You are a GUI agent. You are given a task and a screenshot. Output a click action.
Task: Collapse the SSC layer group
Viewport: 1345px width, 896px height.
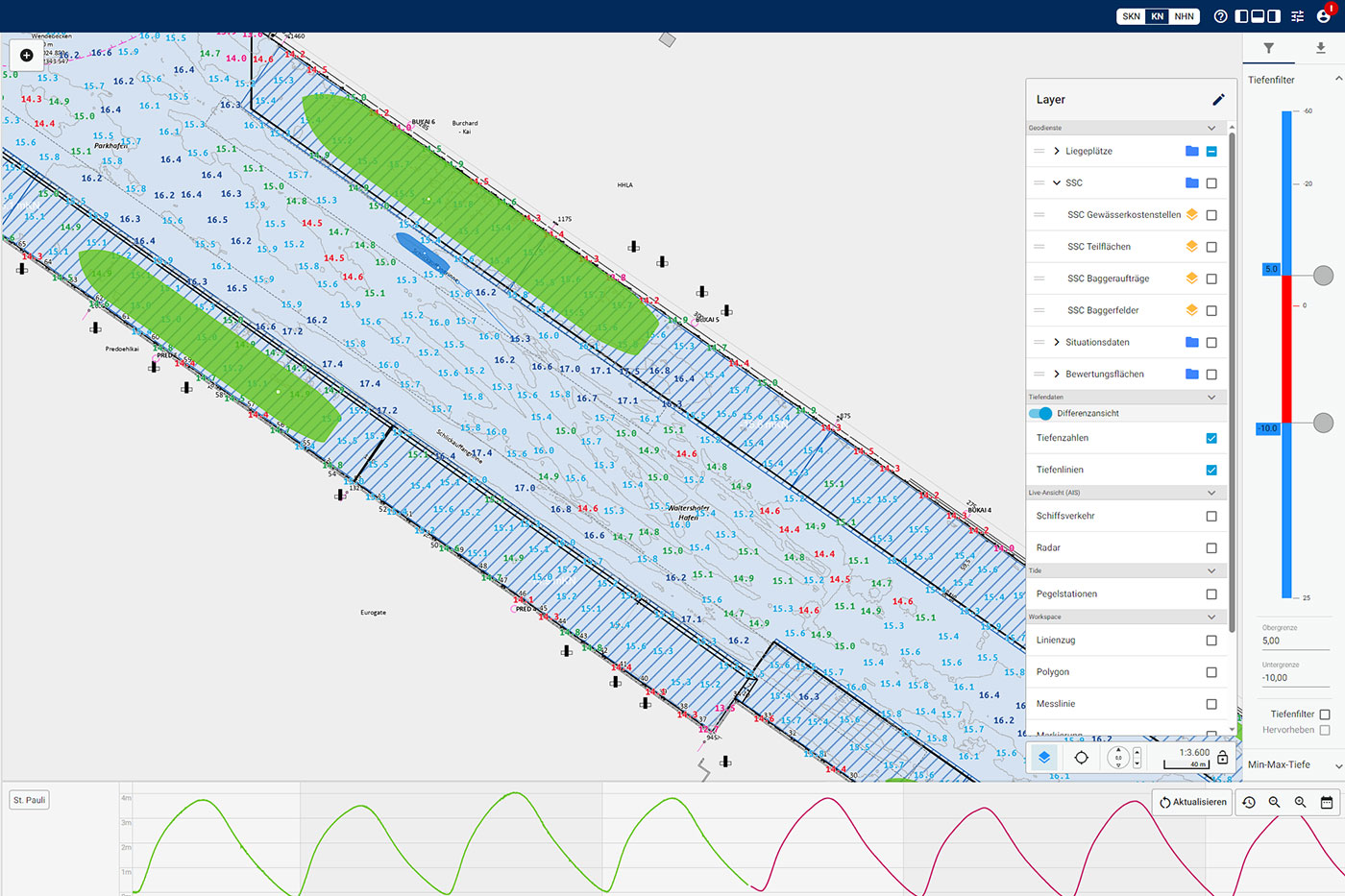[1057, 183]
